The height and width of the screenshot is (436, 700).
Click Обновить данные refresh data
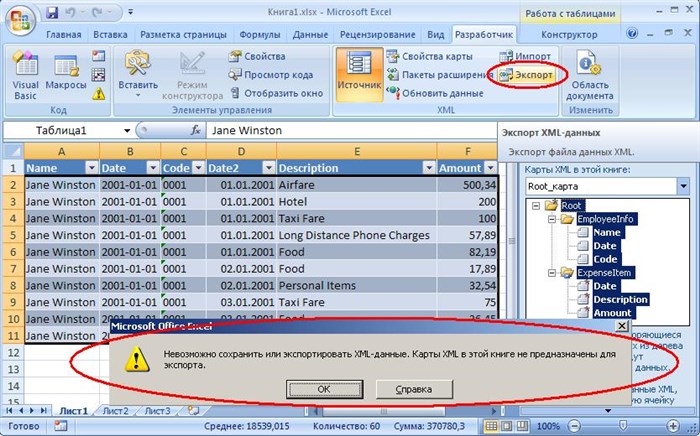pos(435,93)
